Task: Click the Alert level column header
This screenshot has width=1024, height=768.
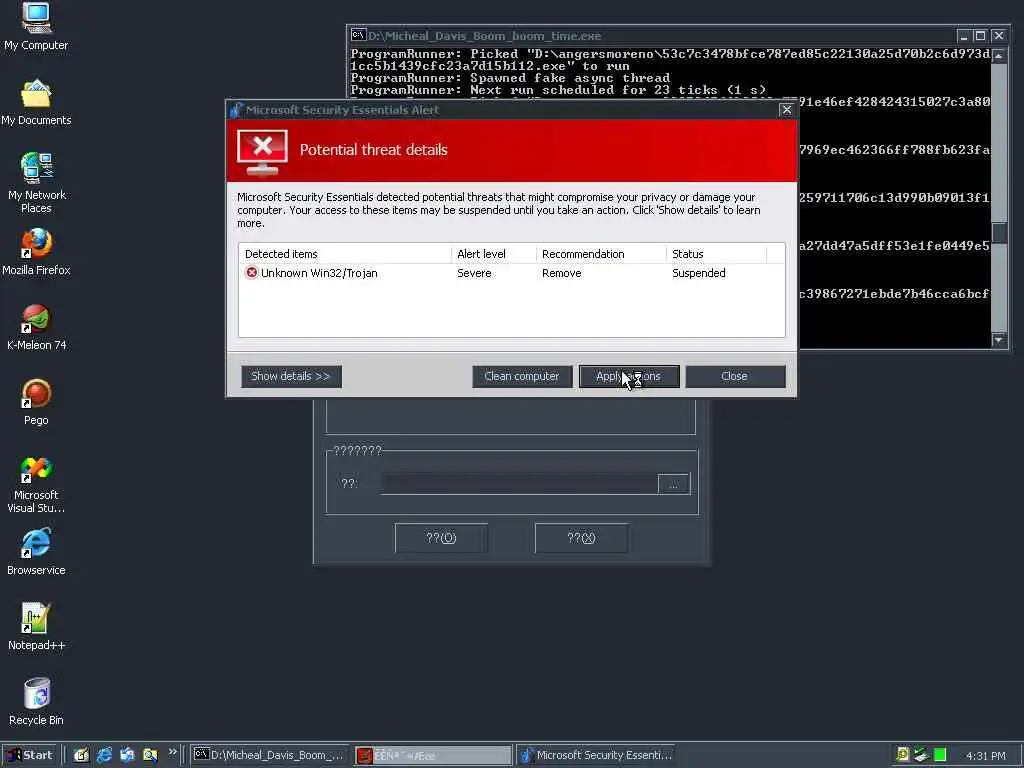Action: [x=494, y=254]
